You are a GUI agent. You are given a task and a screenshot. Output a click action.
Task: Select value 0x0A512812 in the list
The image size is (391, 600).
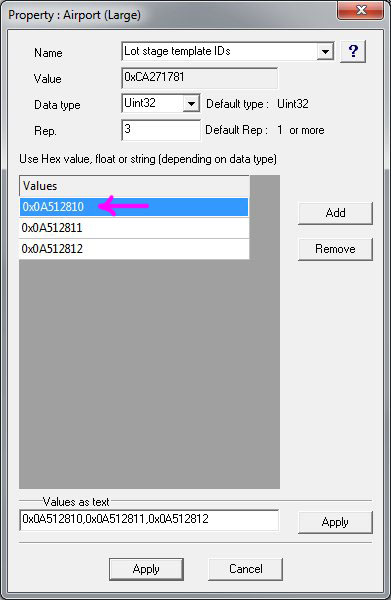pos(134,249)
